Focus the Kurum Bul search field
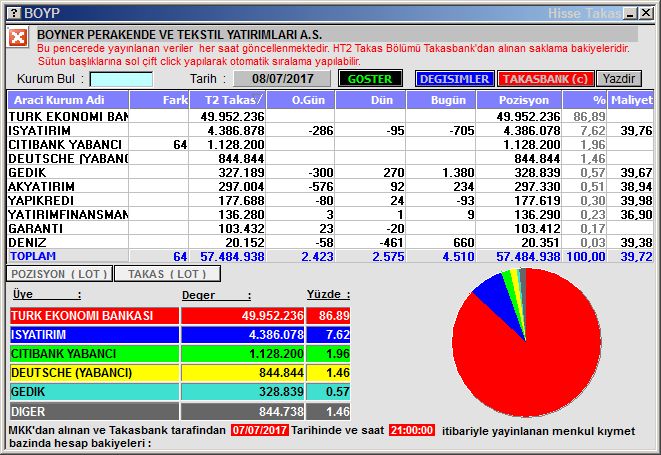 pos(121,79)
